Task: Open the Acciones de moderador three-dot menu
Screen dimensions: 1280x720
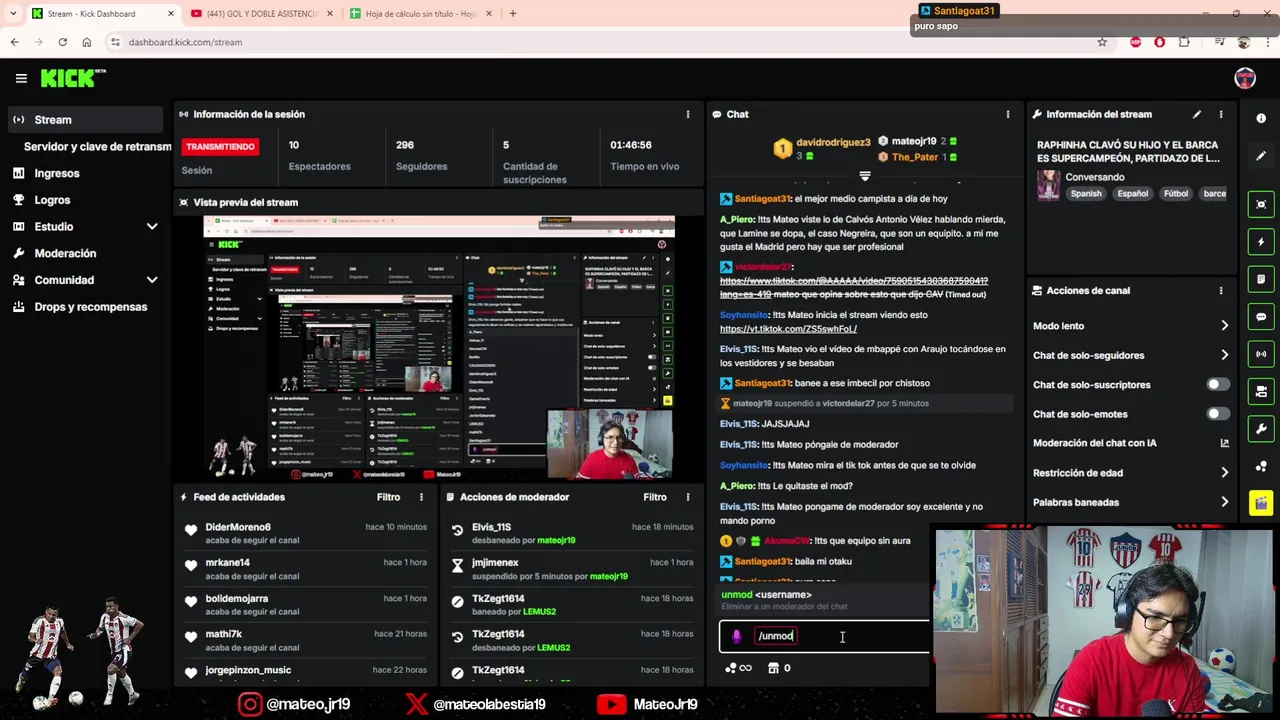Action: click(x=688, y=497)
